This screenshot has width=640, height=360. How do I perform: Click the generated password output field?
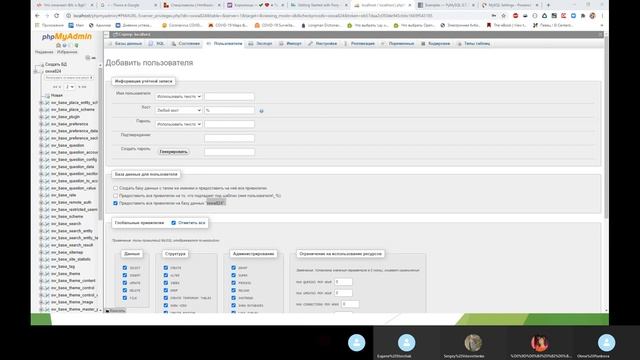[229, 152]
